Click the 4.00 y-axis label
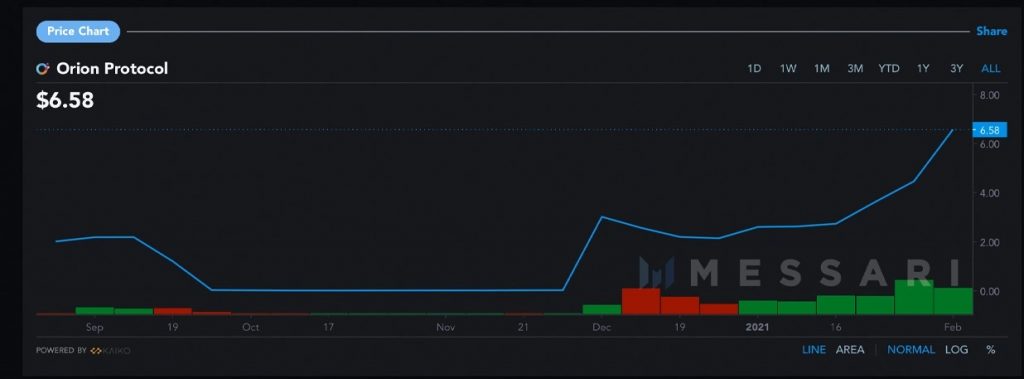 coord(989,193)
